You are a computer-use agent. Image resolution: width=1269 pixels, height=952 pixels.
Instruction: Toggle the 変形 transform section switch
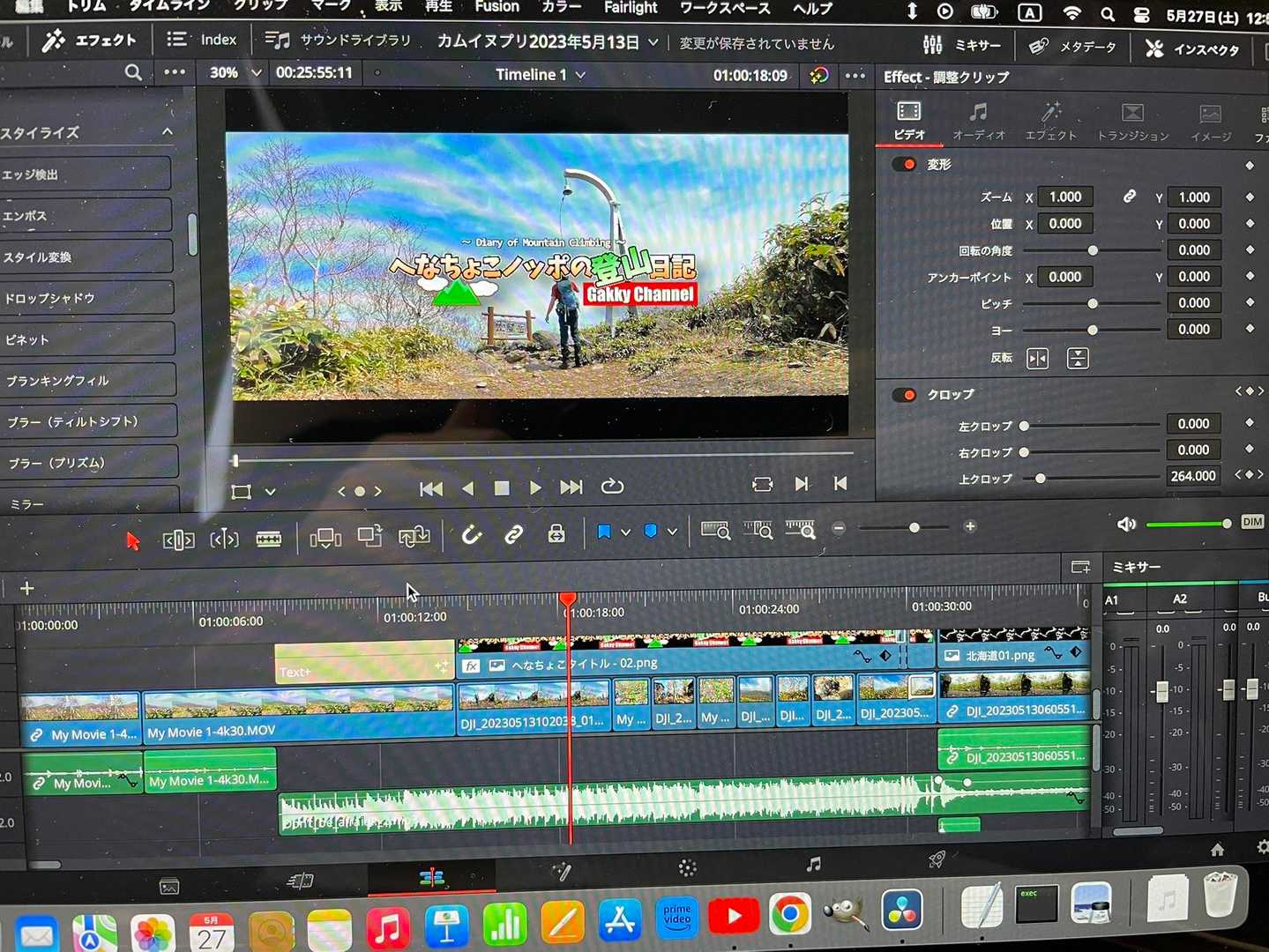coord(904,164)
